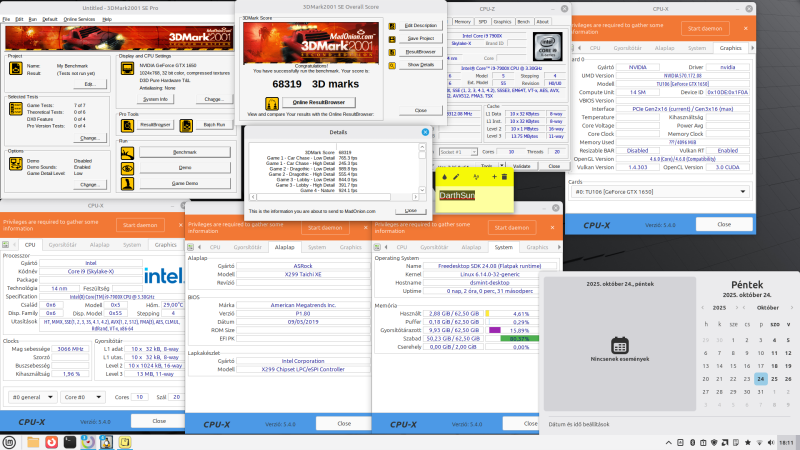Click the ResultBrowser icon in Pro Tools
Viewport: 800px width, 450px height.
[127, 125]
